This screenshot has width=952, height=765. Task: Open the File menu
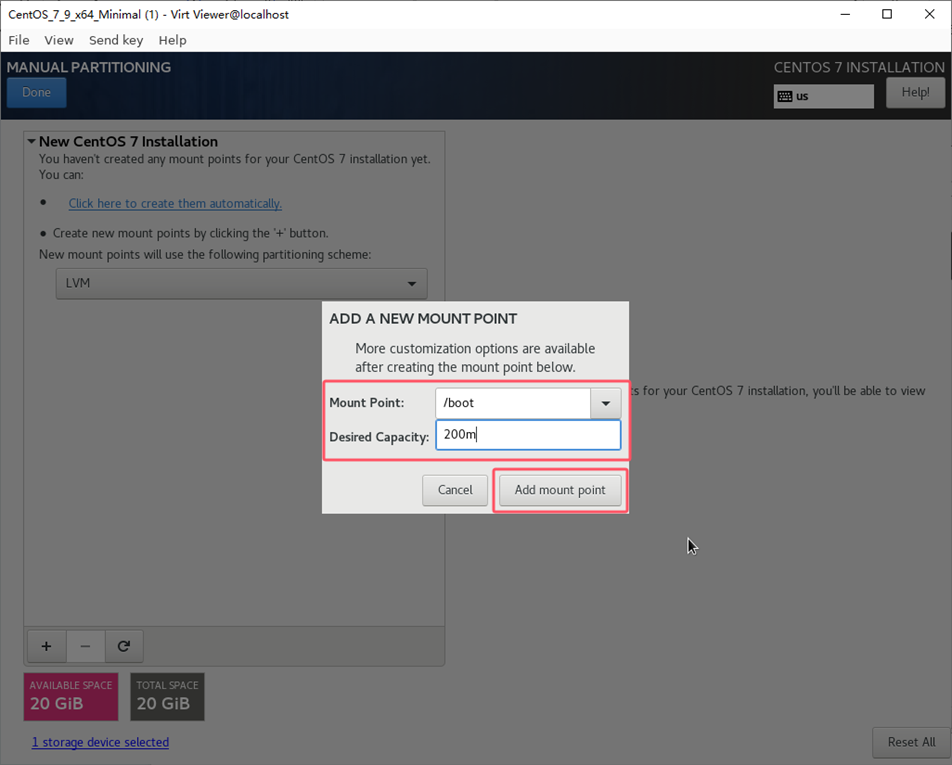click(x=19, y=40)
